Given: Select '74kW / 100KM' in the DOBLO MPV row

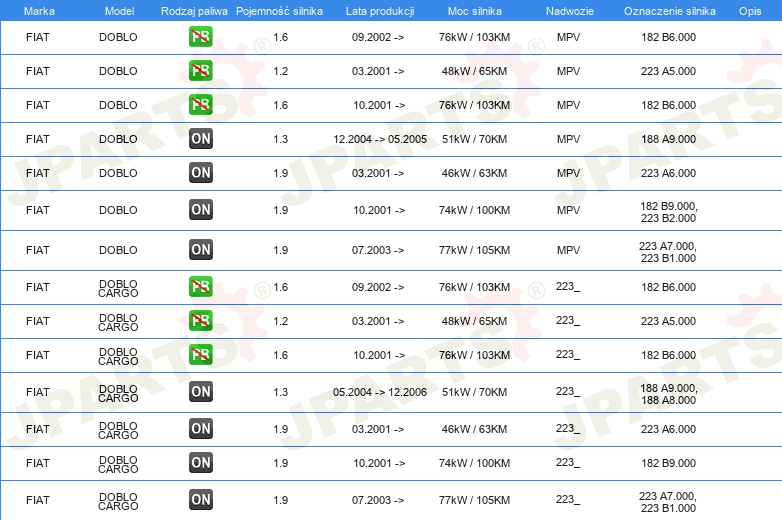Looking at the screenshot, I should click(x=474, y=210).
